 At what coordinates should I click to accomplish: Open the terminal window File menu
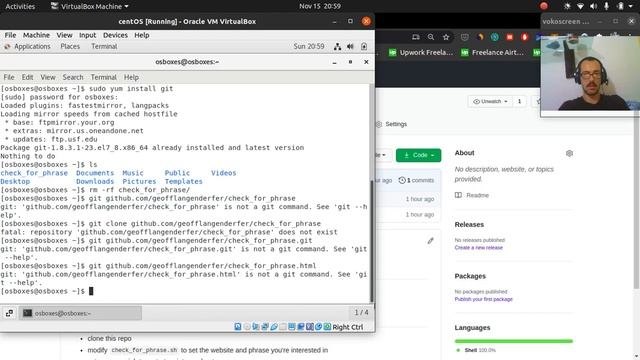pyautogui.click(x=9, y=77)
